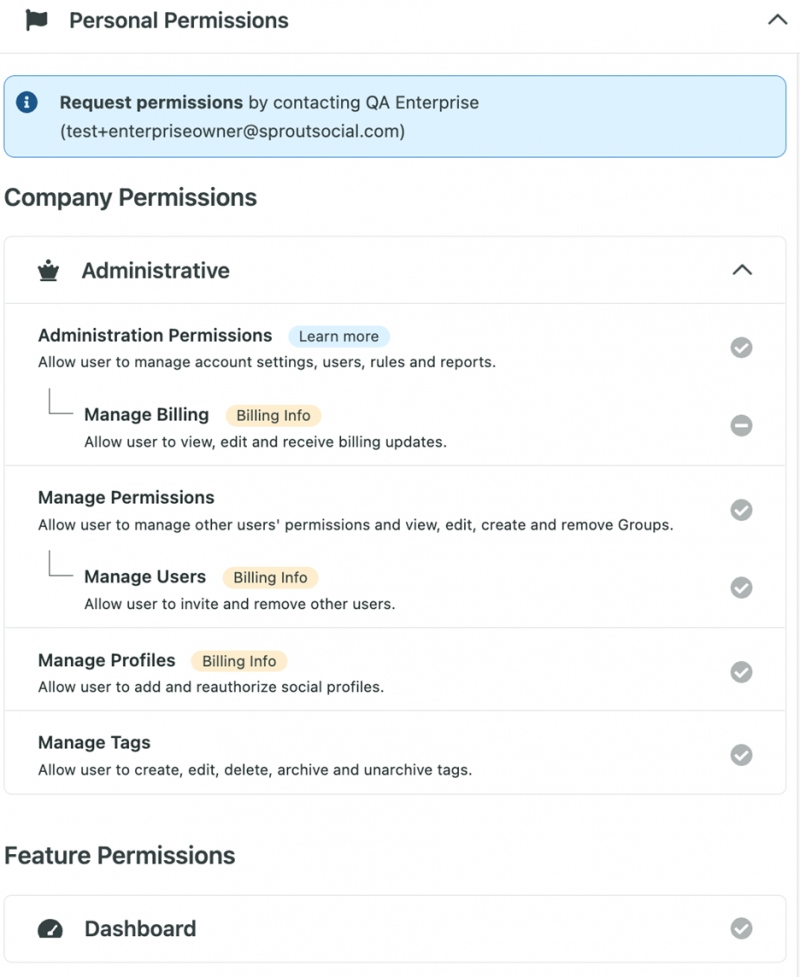Image resolution: width=800 pixels, height=977 pixels.
Task: Click description about managing account settings, users, rules
Action: point(267,363)
